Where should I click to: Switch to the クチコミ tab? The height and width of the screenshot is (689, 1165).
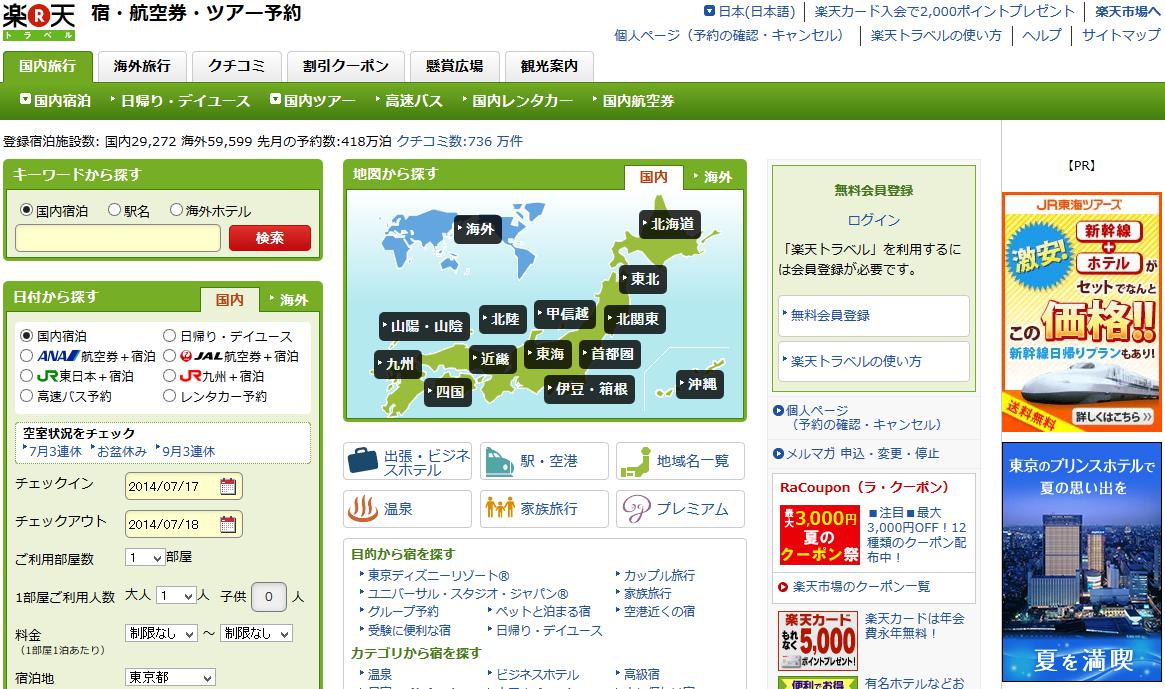[236, 66]
